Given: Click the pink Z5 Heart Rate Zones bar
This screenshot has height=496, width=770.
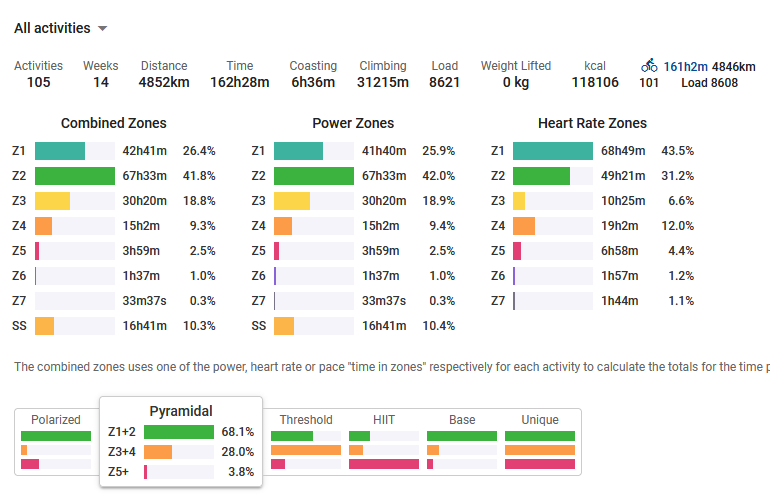Looking at the screenshot, I should 517,251.
